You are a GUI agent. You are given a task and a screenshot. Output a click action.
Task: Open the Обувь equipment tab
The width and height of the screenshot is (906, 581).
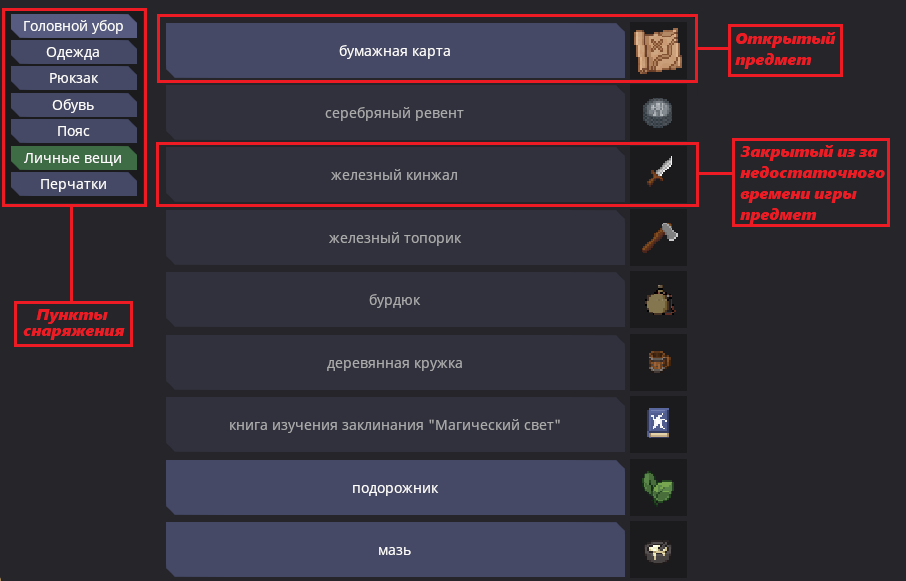coord(73,105)
